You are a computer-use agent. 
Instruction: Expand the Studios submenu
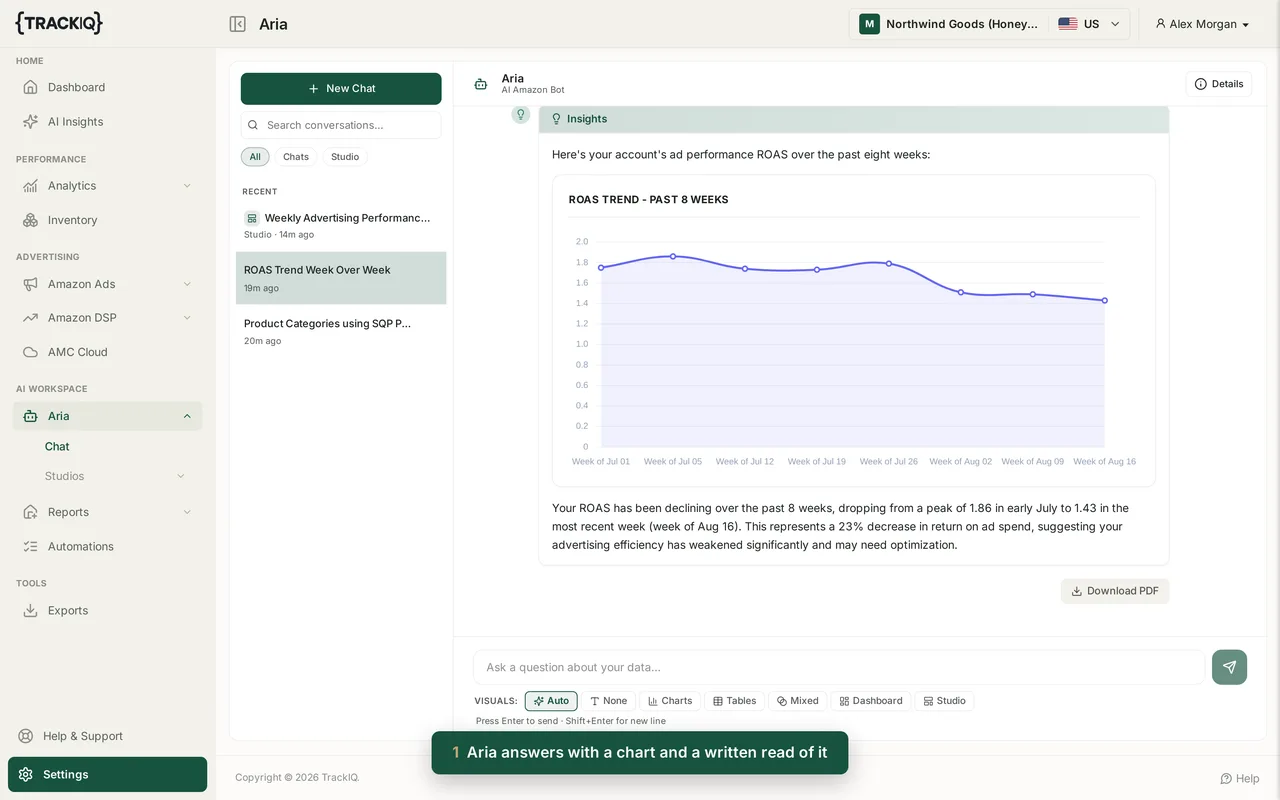tap(181, 476)
